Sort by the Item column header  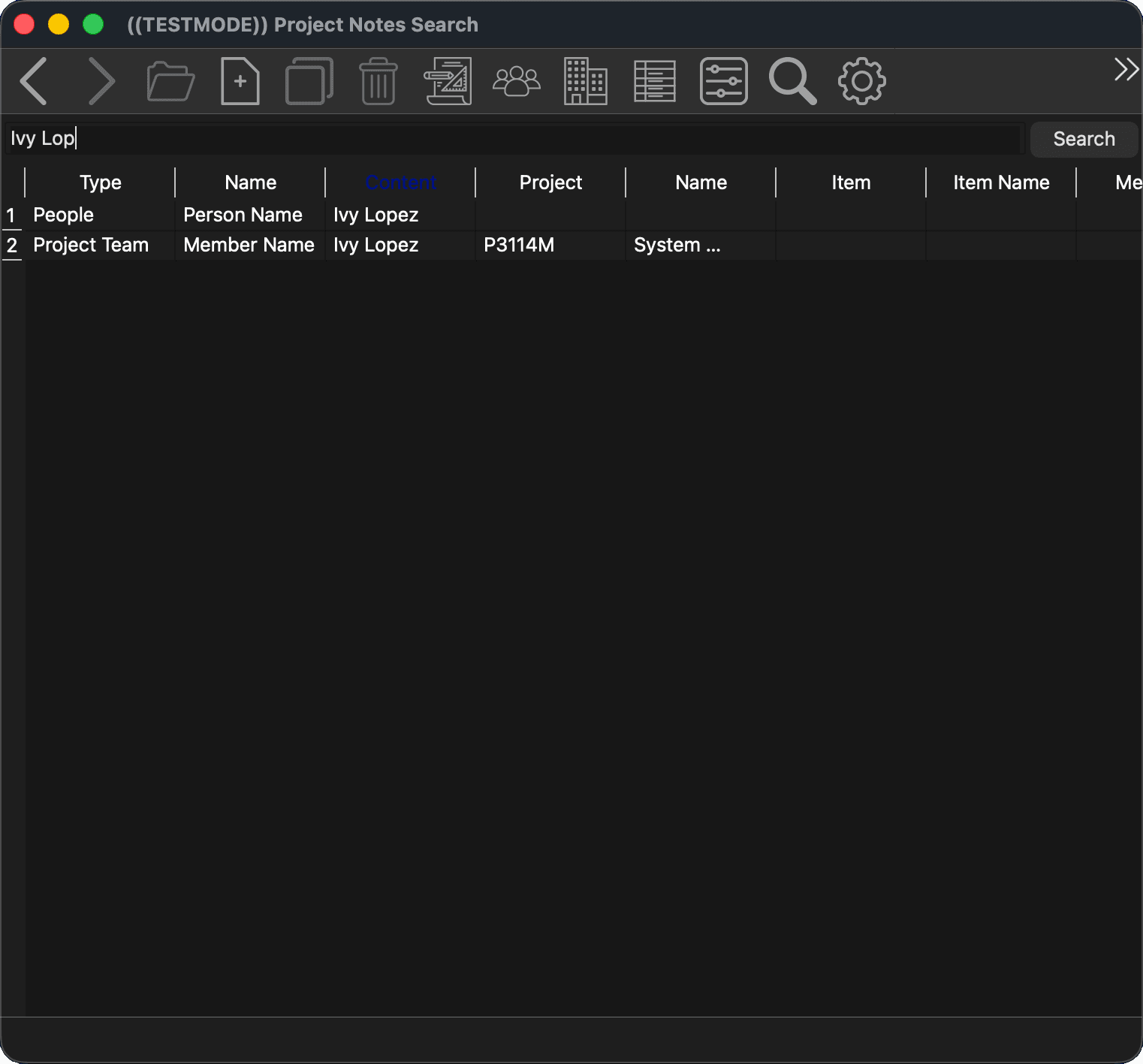[x=851, y=182]
